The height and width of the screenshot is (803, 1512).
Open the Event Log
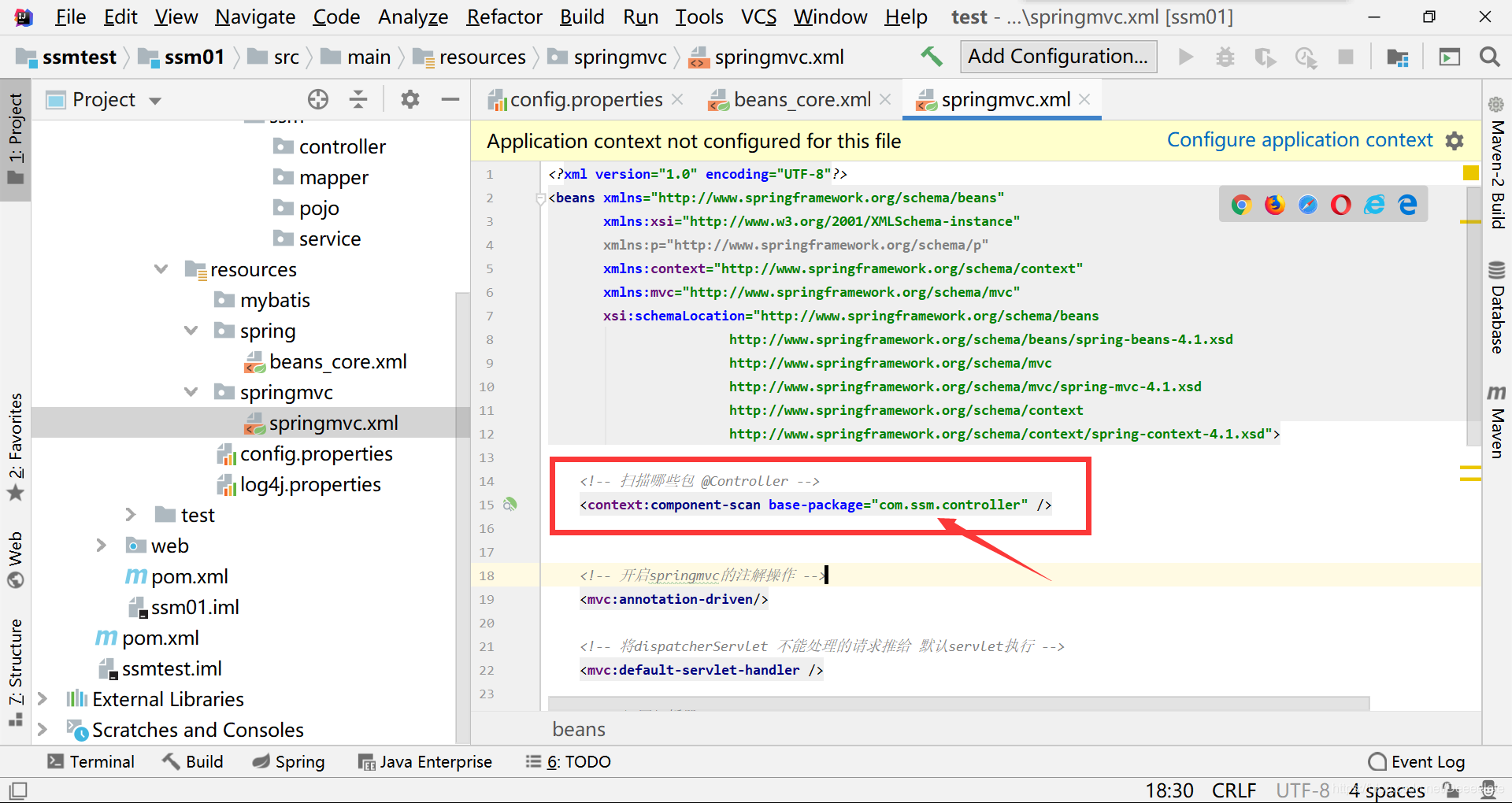coord(1417,761)
